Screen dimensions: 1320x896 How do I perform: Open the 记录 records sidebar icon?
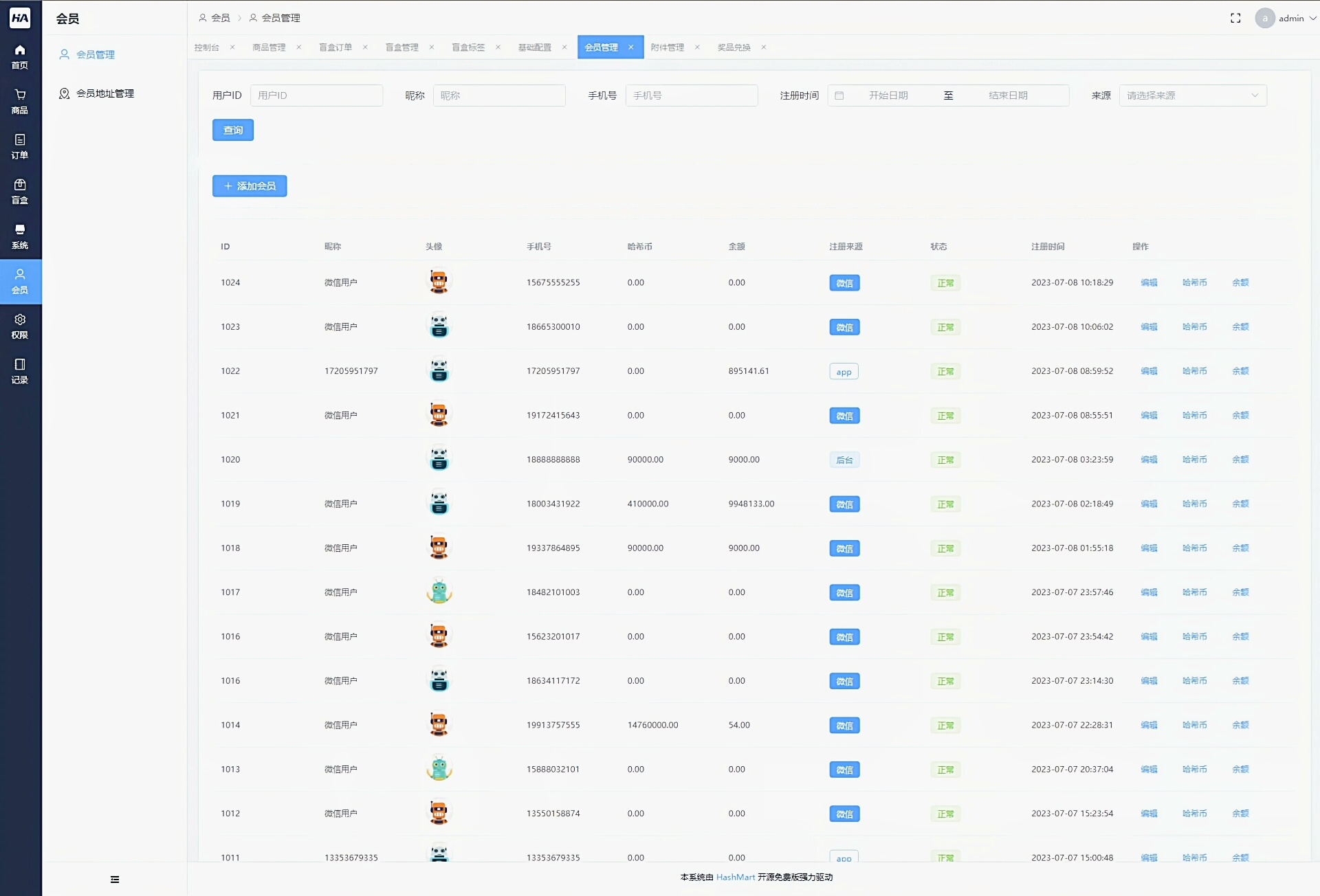pos(20,371)
